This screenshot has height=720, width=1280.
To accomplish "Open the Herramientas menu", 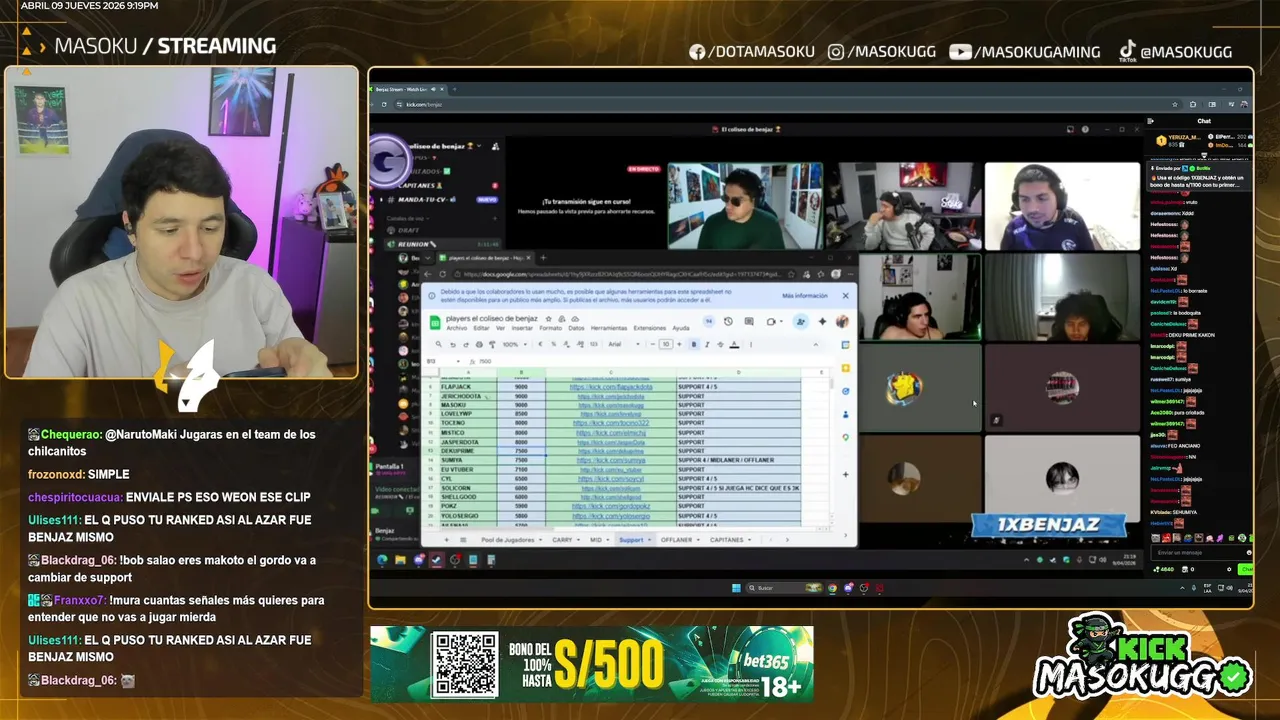I will [609, 328].
